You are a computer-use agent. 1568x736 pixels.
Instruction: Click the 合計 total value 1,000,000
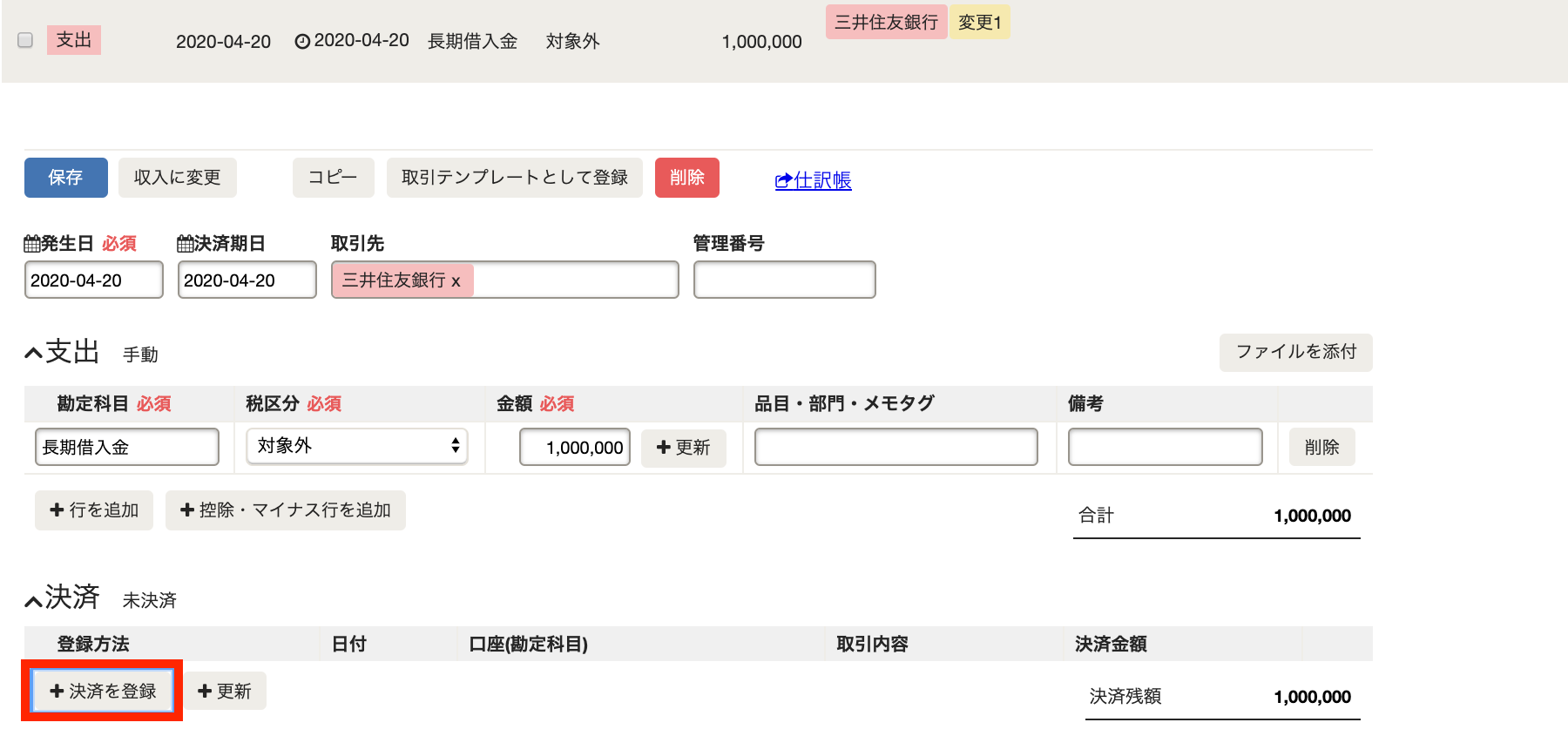pos(1312,516)
